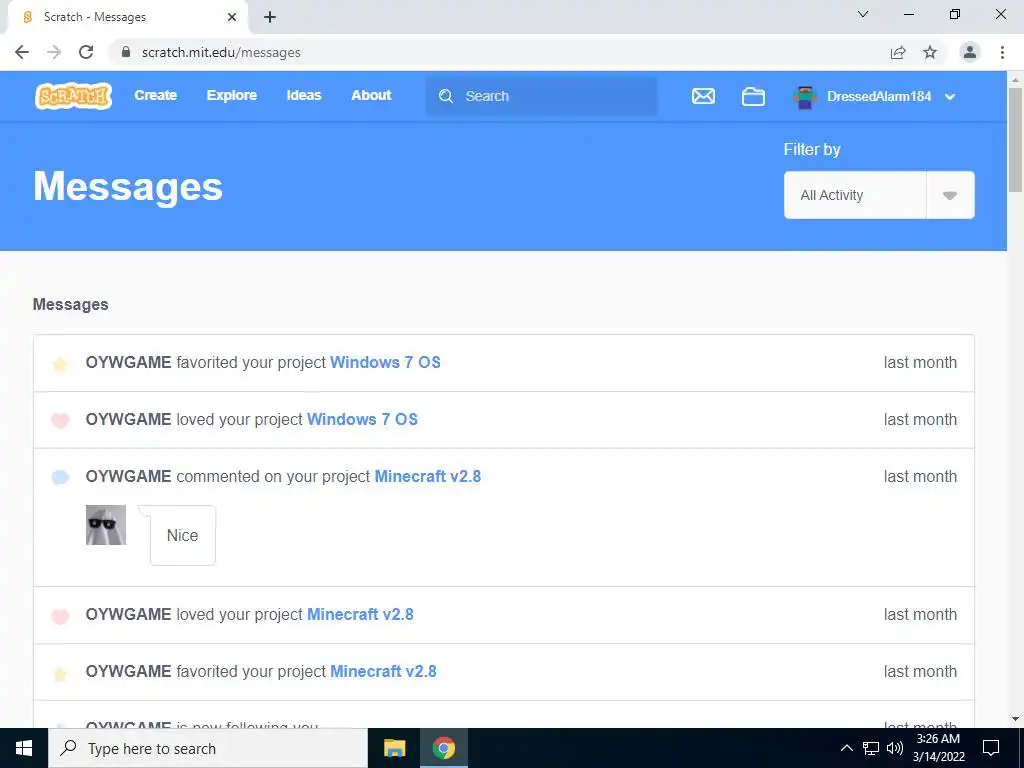Screen dimensions: 1024x768
Task: Open the tab search chevron
Action: click(x=863, y=14)
